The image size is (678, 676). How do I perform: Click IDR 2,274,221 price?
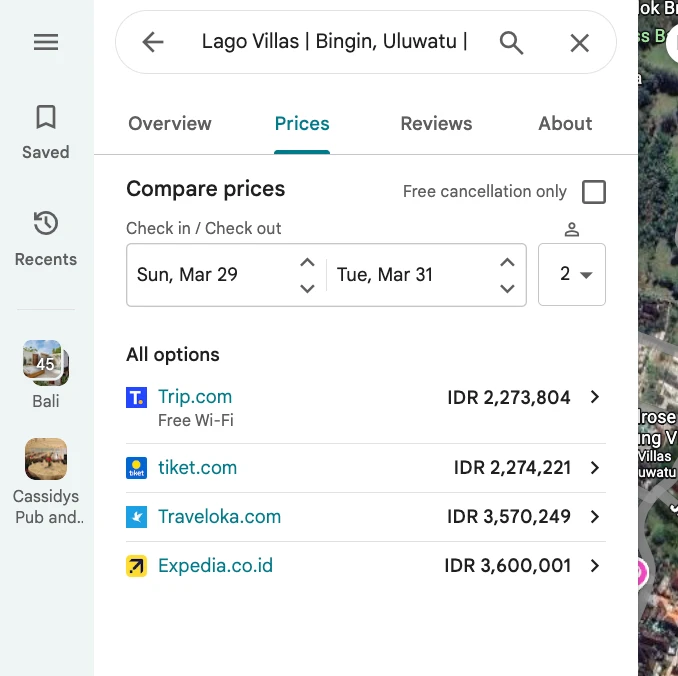[512, 468]
